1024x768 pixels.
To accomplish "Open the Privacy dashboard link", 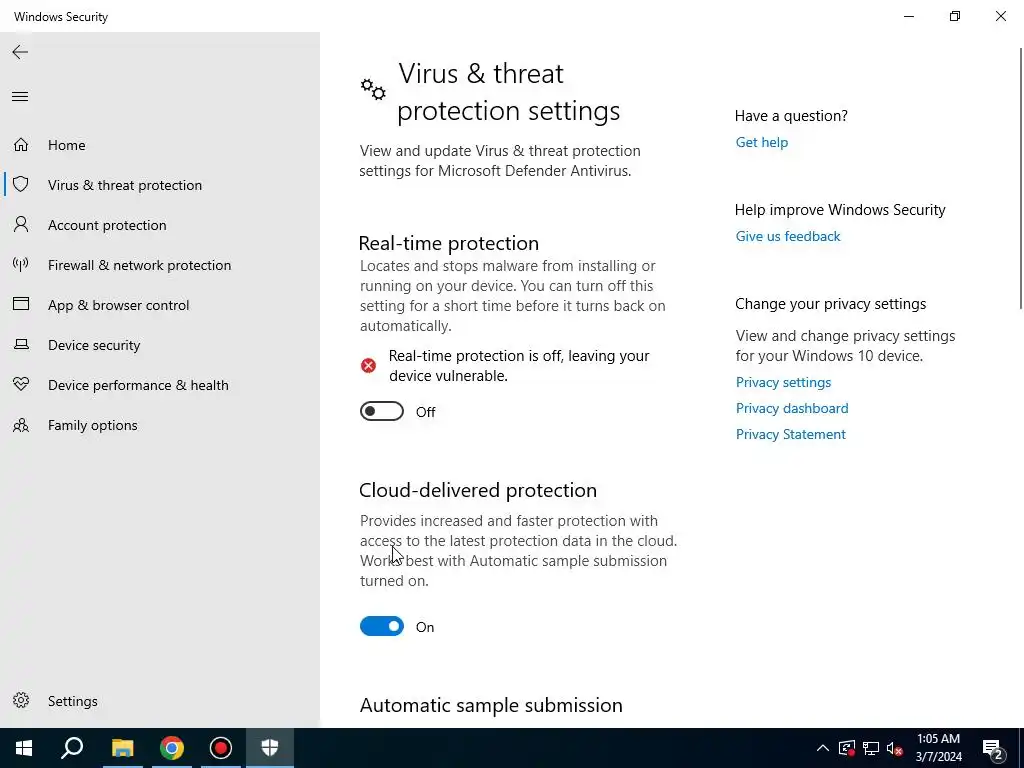I will (x=792, y=408).
